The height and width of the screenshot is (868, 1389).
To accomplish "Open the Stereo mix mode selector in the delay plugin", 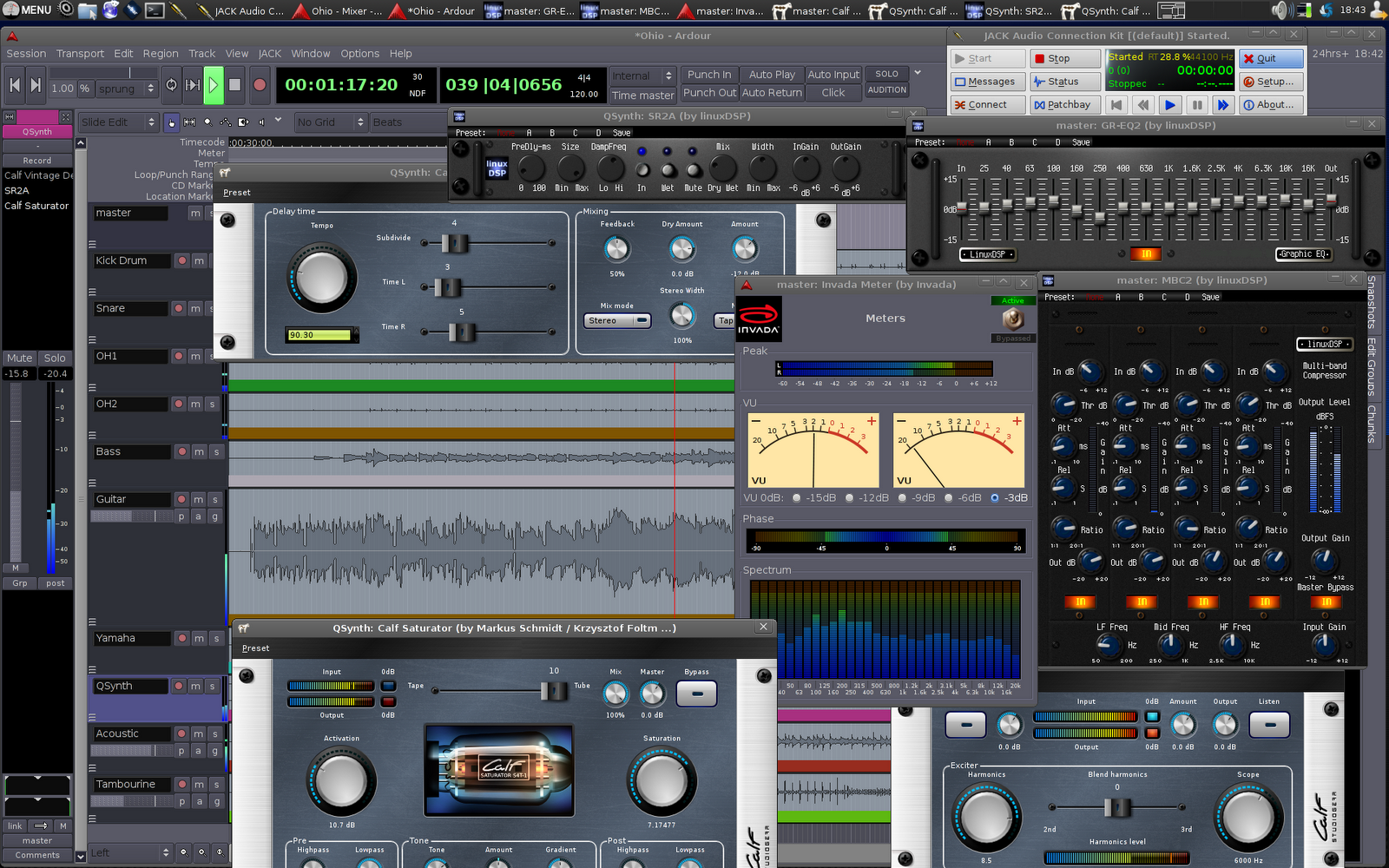I will 616,320.
